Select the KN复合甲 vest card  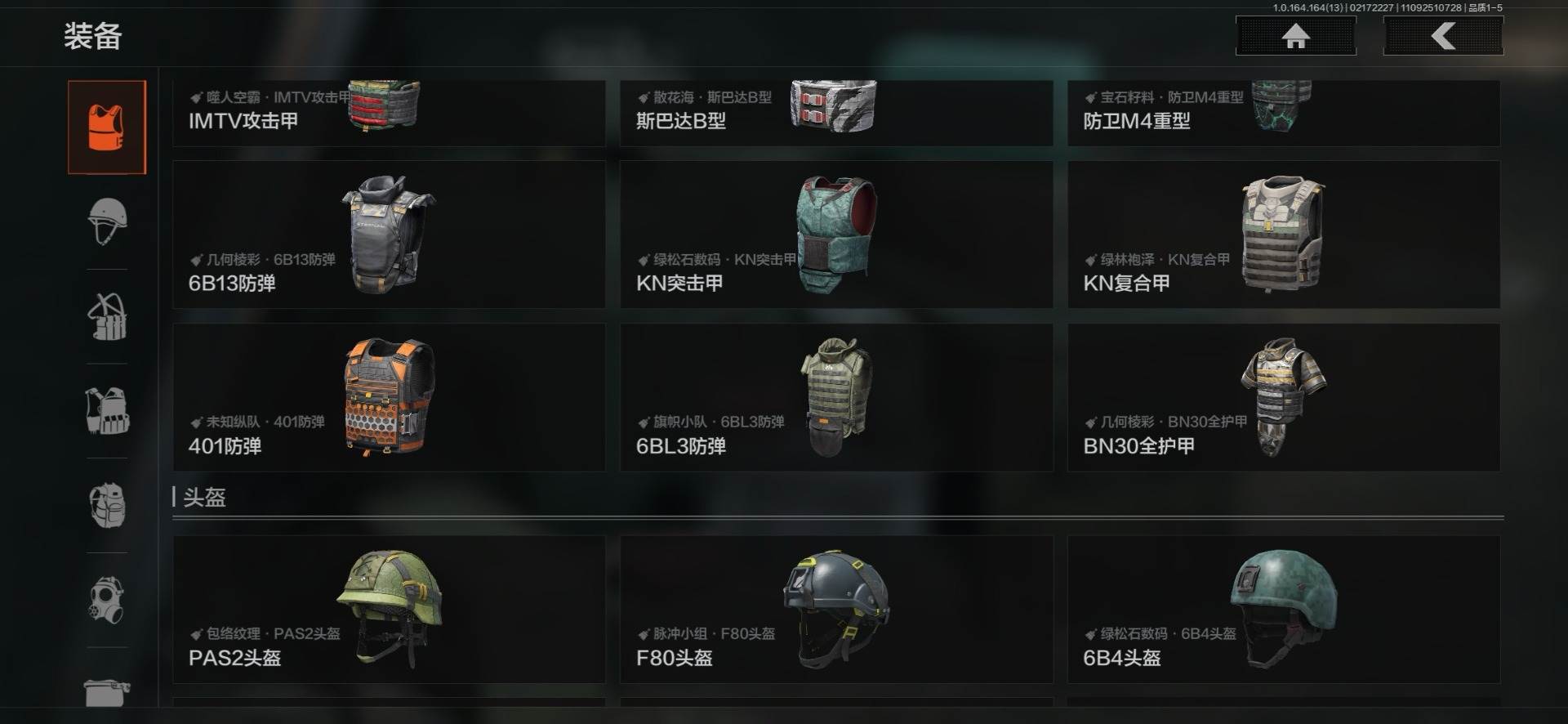[1284, 235]
